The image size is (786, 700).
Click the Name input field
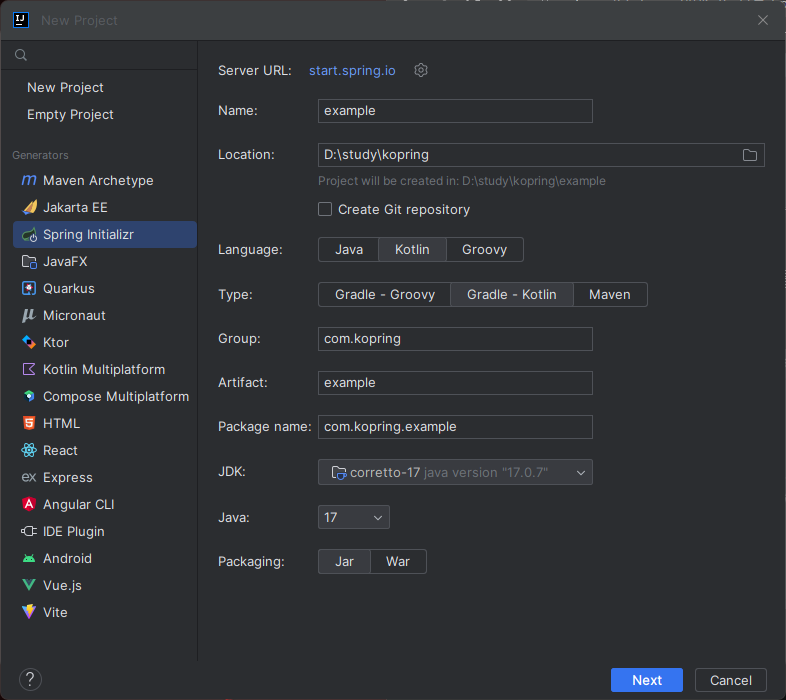pyautogui.click(x=455, y=111)
